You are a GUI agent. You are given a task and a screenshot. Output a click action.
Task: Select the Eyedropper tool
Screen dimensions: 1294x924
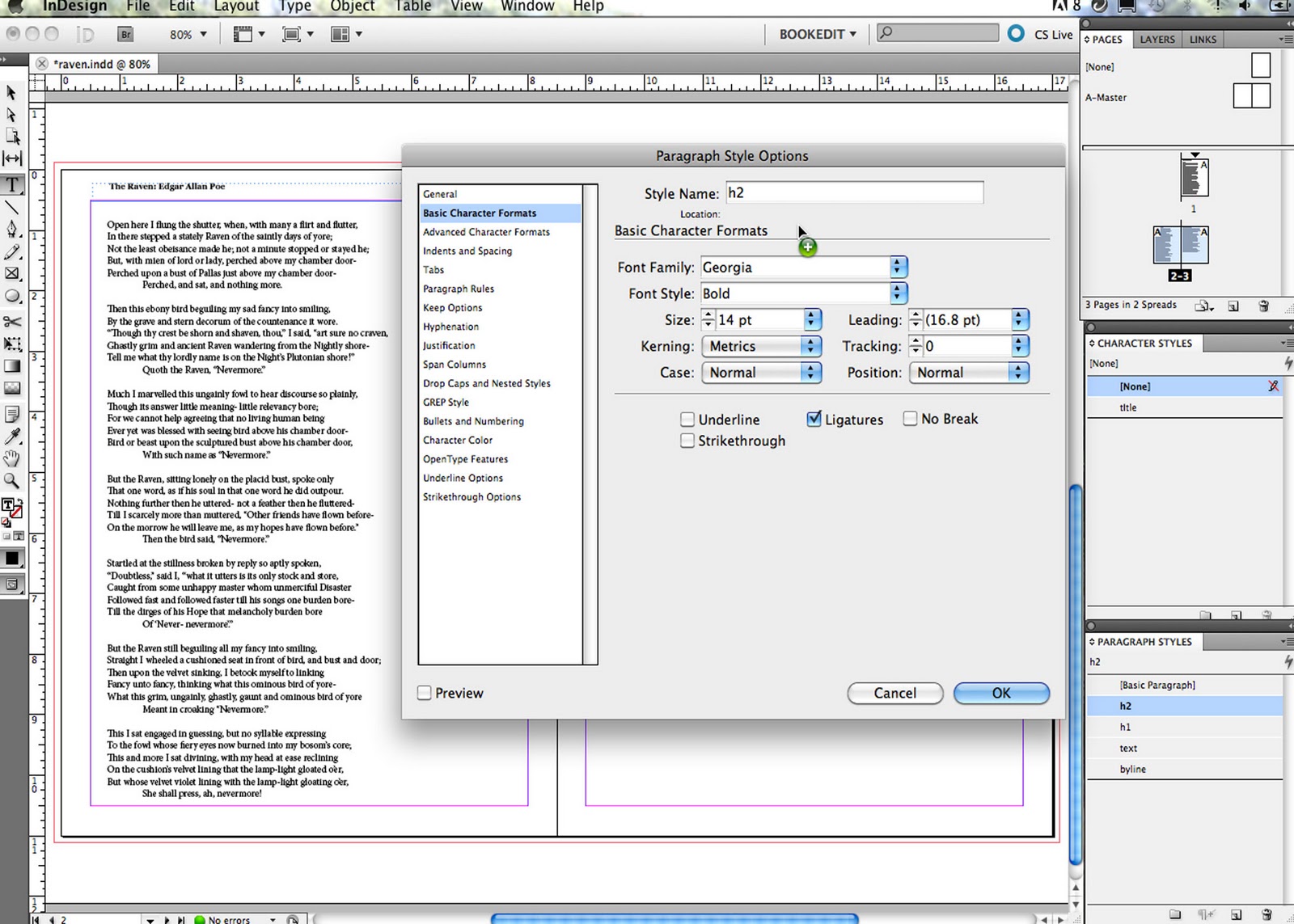(12, 437)
